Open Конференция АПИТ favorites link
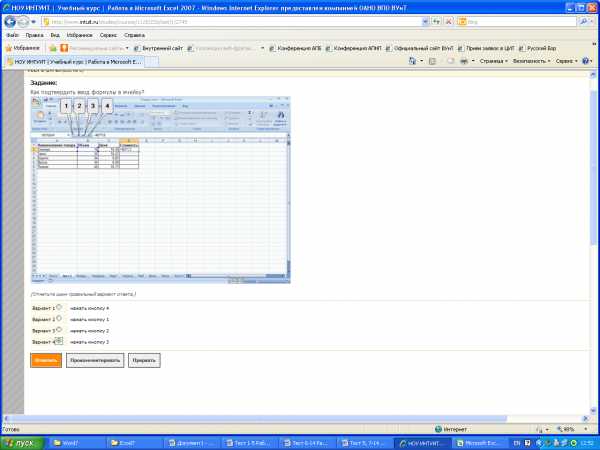600x450 pixels. click(354, 48)
